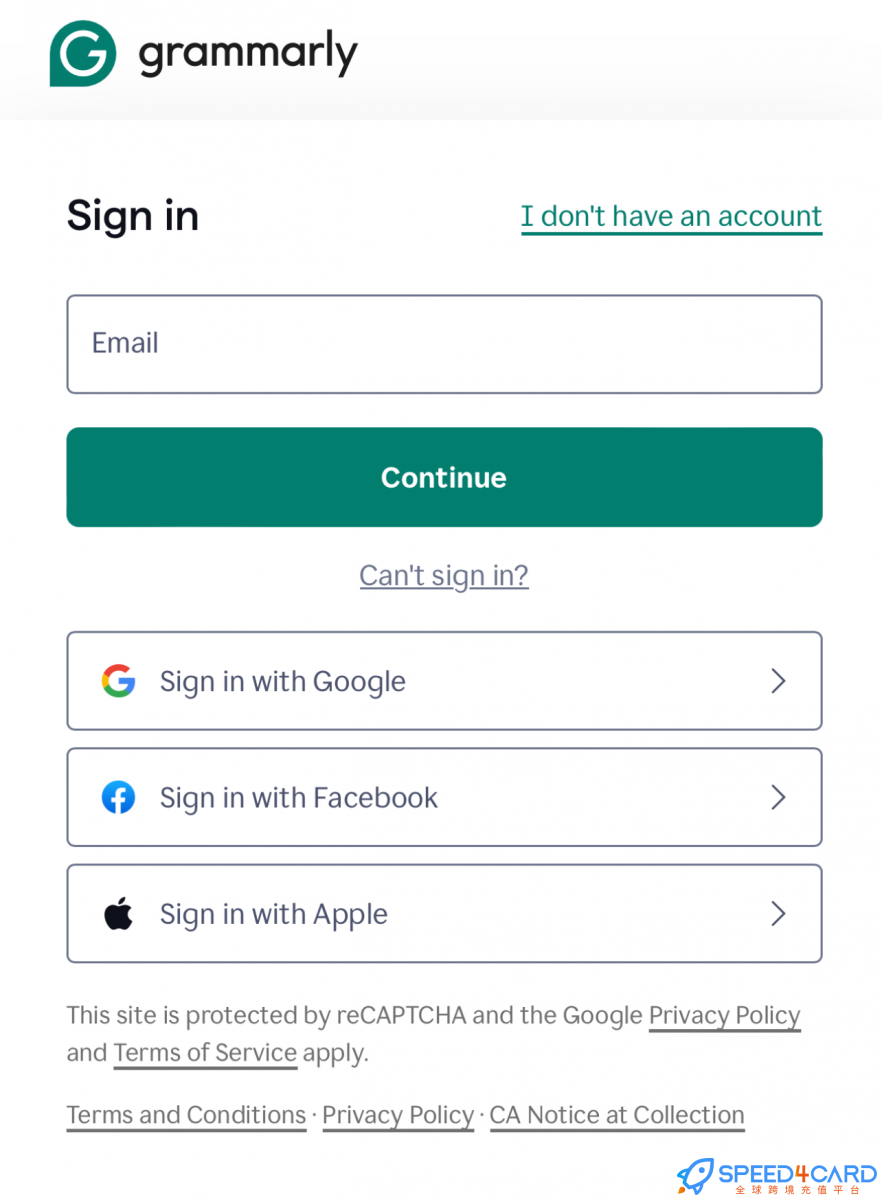
Task: Open the Google Privacy Policy link
Action: (724, 1015)
